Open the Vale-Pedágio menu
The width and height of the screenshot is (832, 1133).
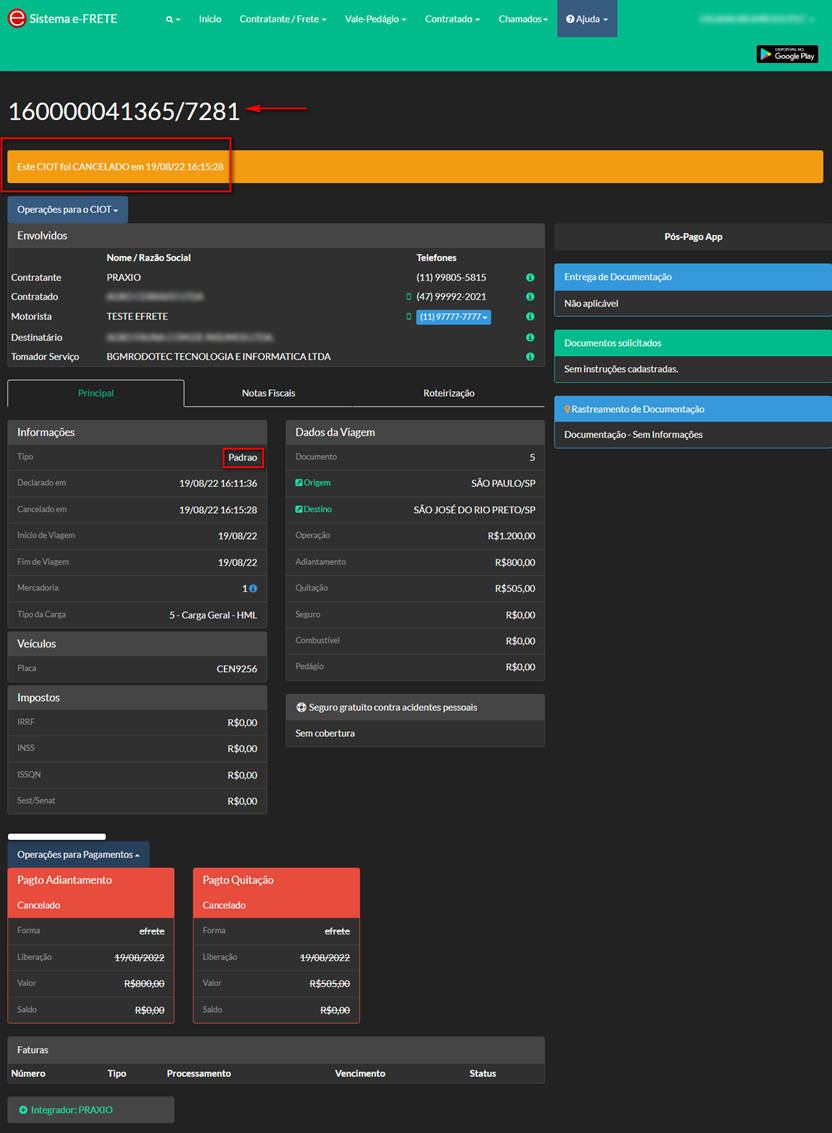[375, 19]
